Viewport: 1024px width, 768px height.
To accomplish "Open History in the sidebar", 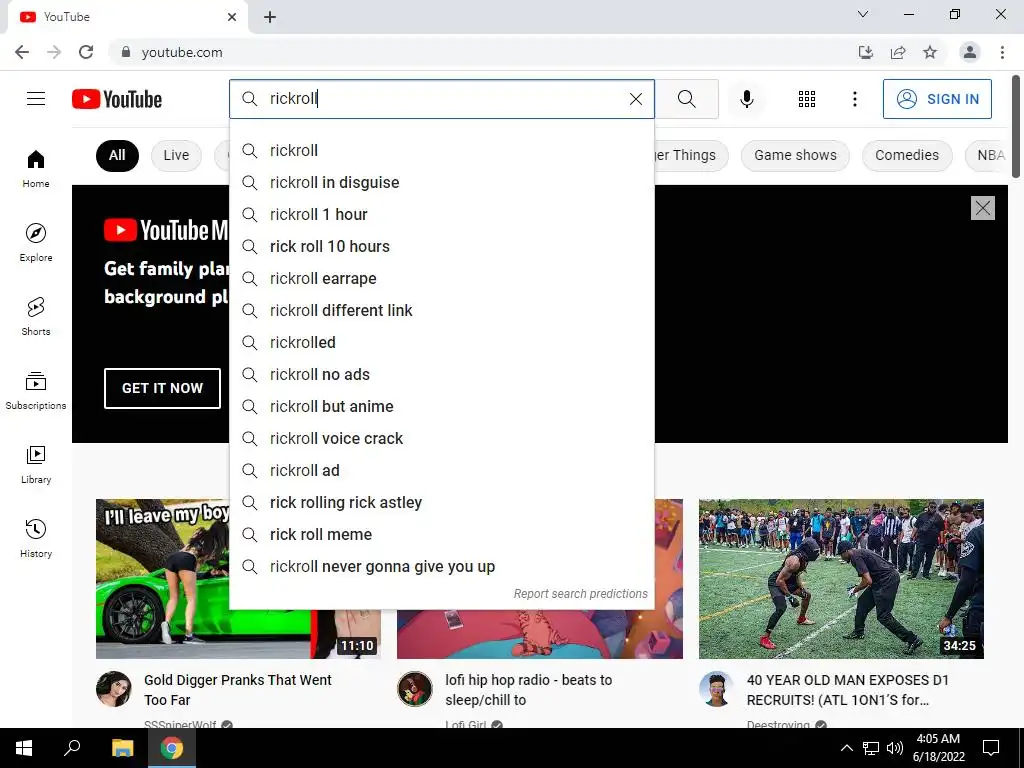I will point(36,537).
